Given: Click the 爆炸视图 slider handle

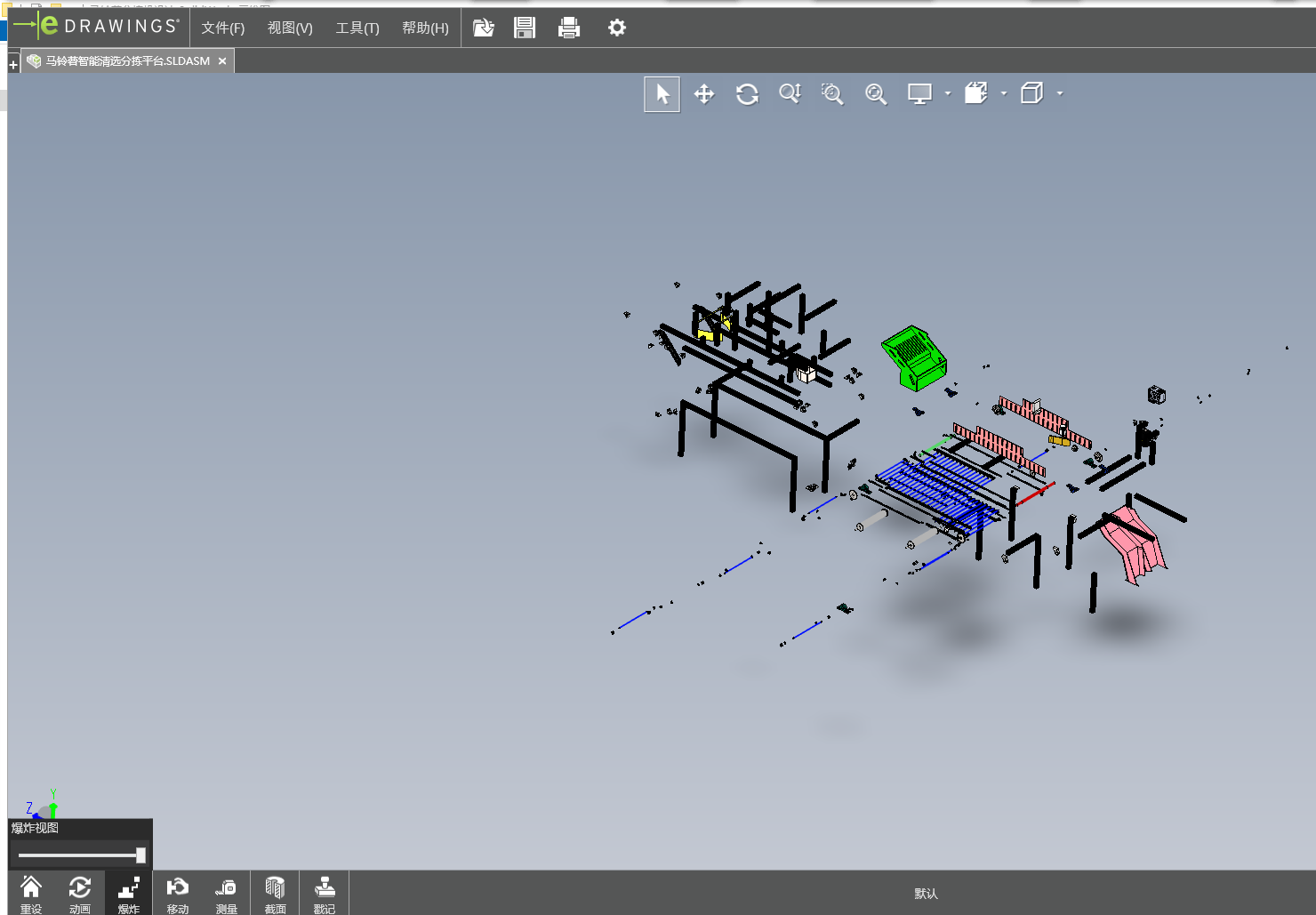Looking at the screenshot, I should click(140, 855).
